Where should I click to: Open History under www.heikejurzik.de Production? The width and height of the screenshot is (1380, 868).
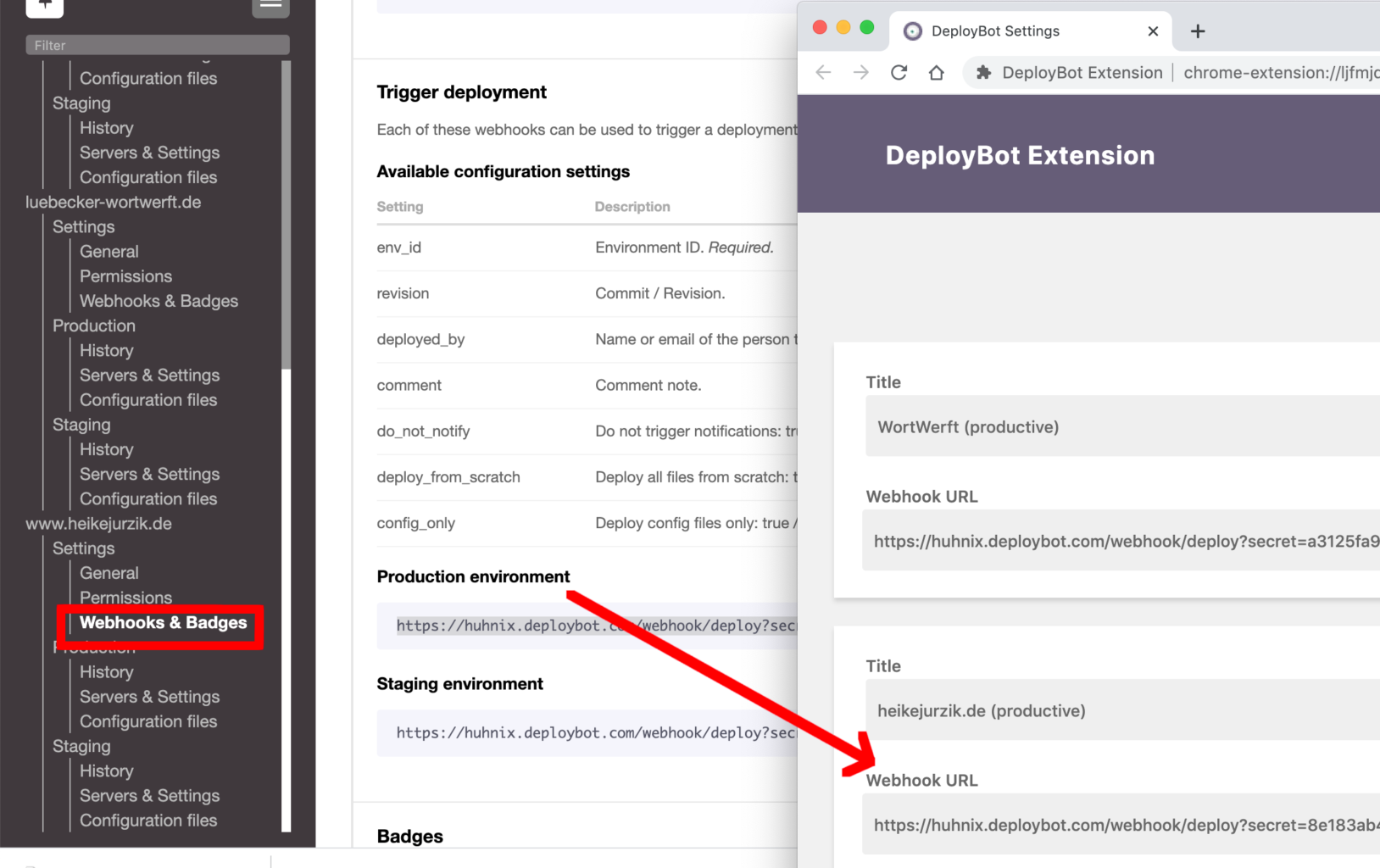tap(107, 671)
